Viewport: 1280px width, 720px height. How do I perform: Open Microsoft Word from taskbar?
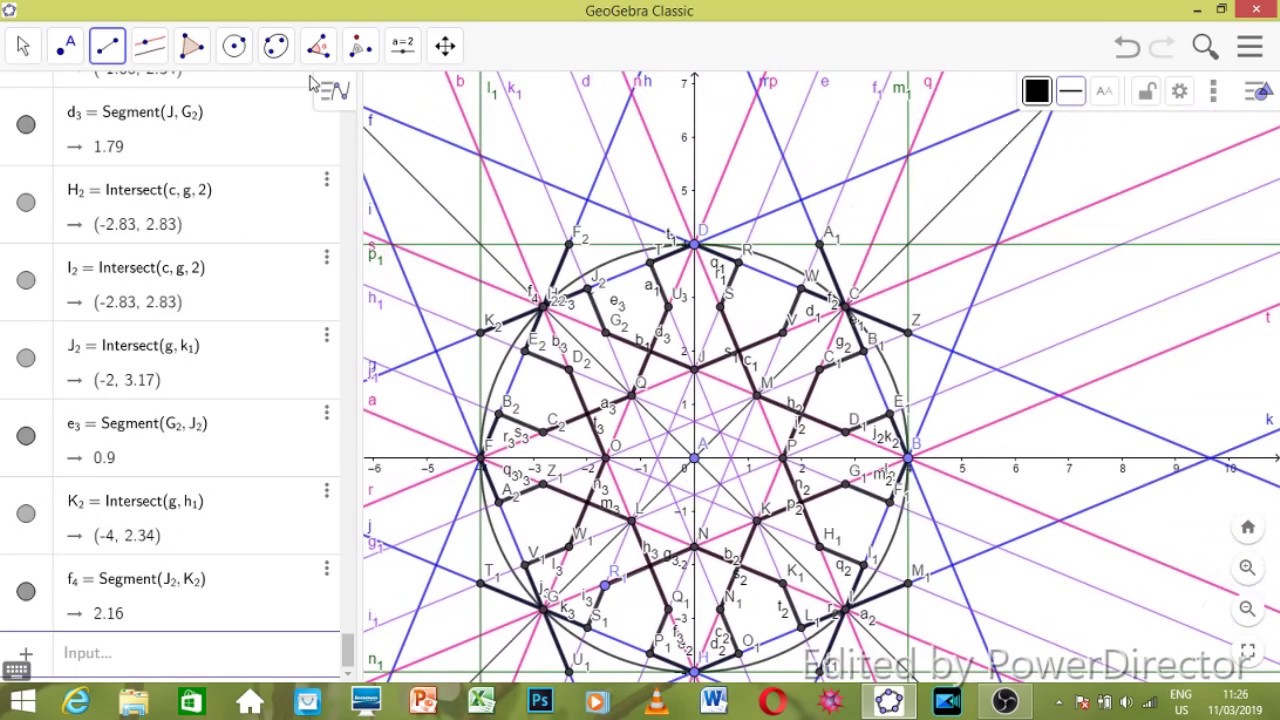coord(714,701)
